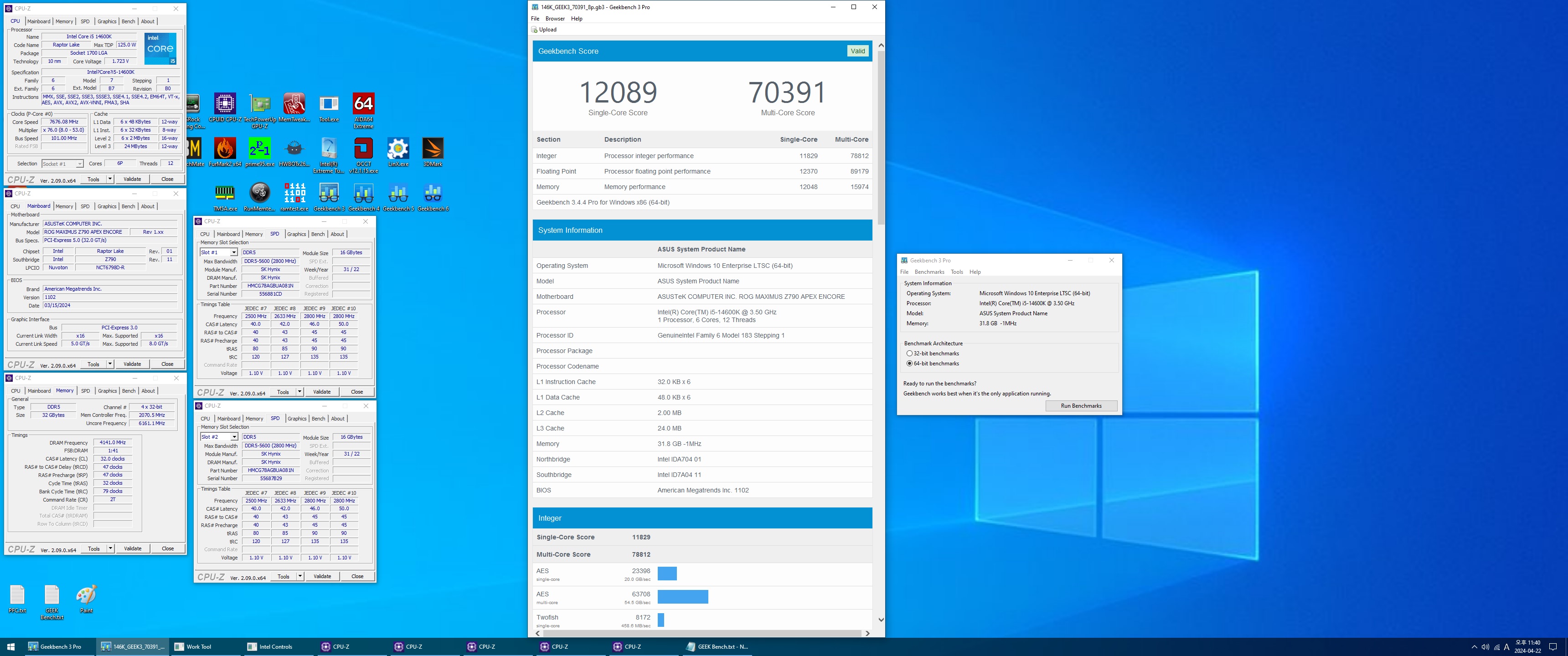
Task: Open the Work Tool taskbar button
Action: tap(205, 647)
